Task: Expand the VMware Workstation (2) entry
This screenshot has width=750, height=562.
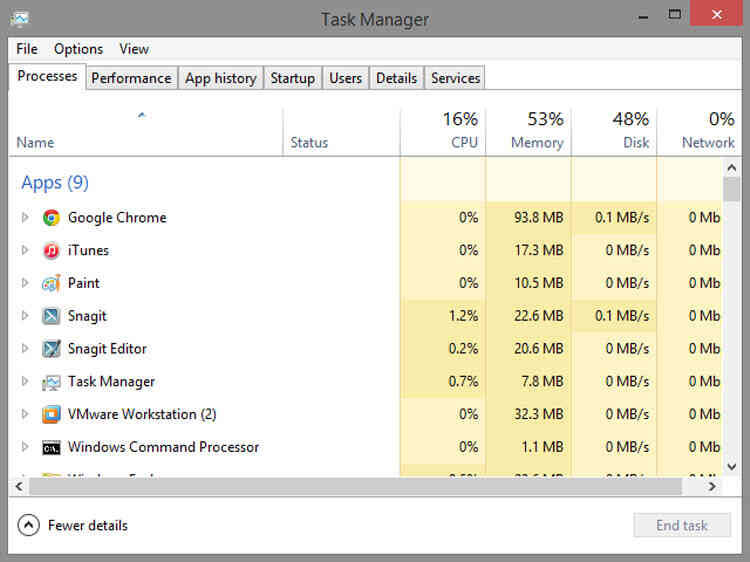Action: pos(25,414)
